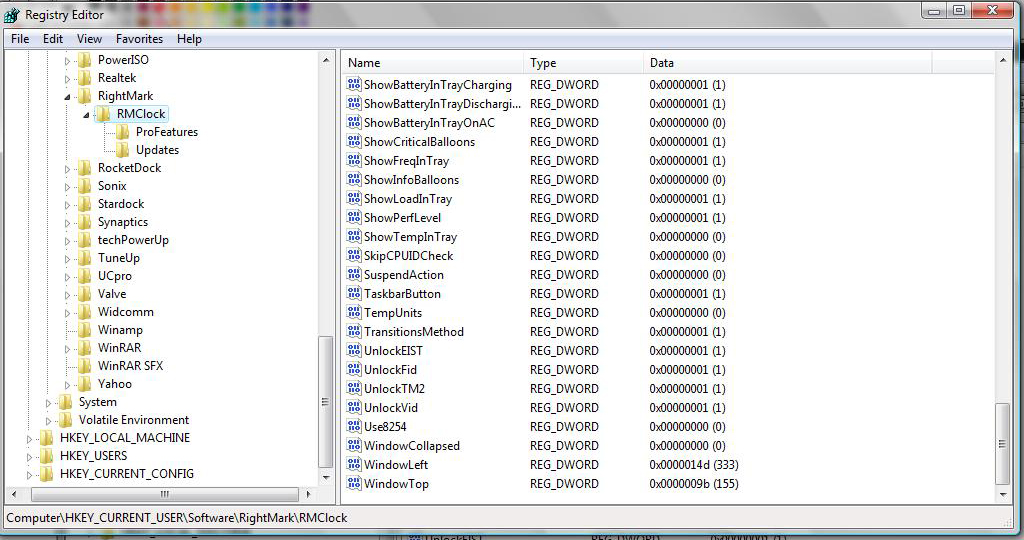
Task: Collapse the RightMark key
Action: click(67, 97)
